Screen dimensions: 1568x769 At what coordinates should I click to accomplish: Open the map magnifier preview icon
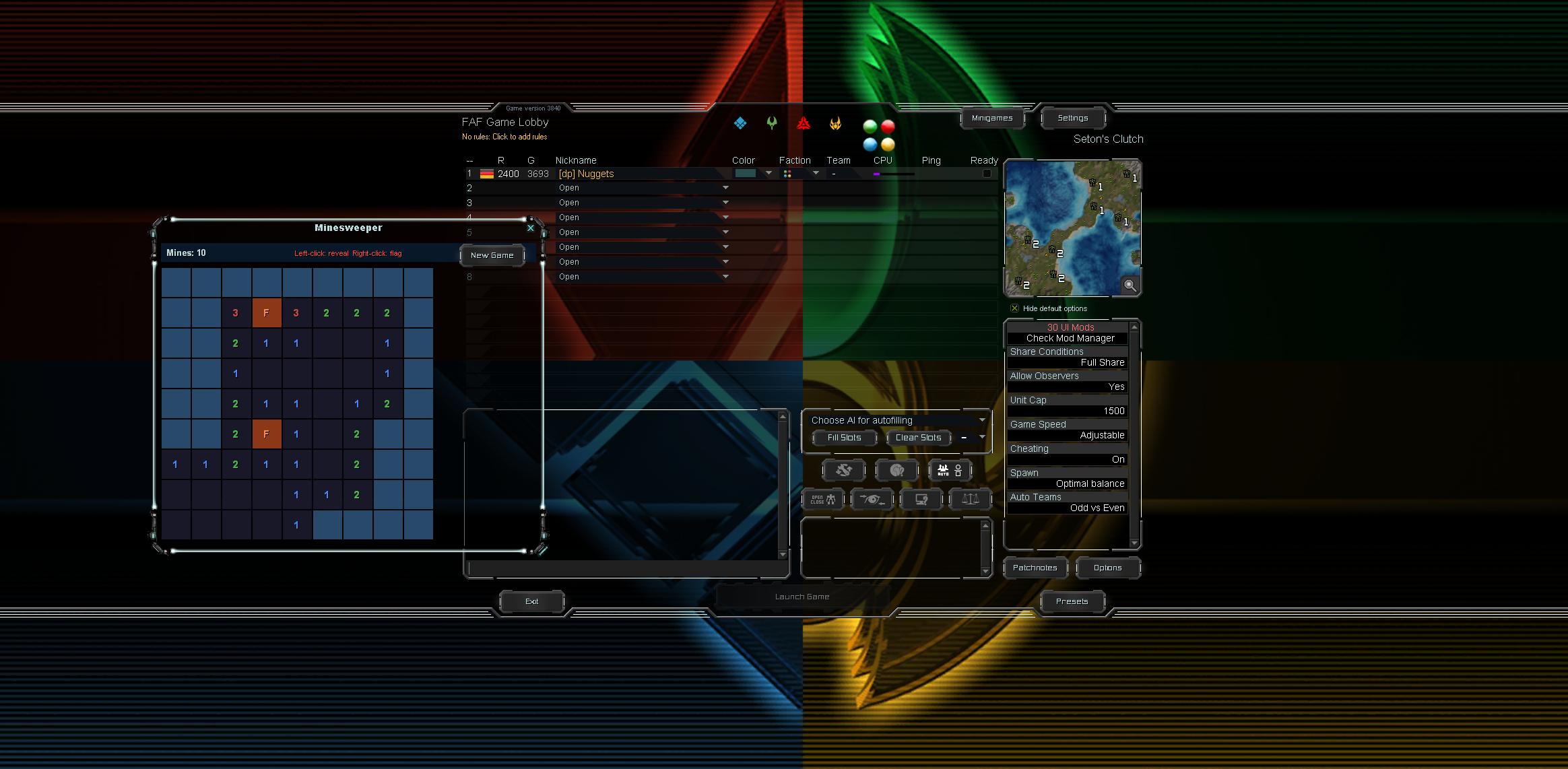click(x=1130, y=286)
